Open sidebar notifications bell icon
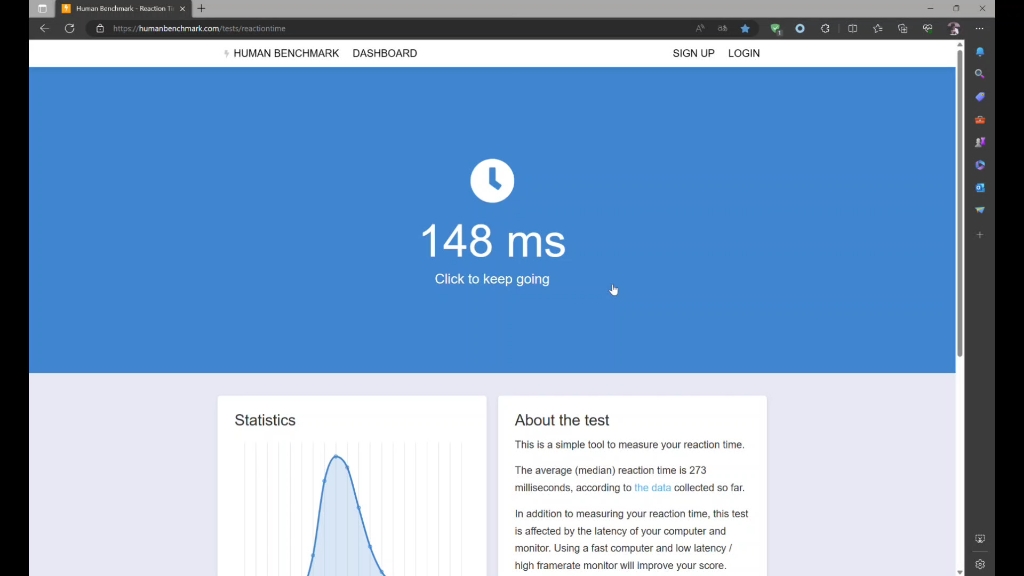The image size is (1024, 576). click(x=980, y=52)
